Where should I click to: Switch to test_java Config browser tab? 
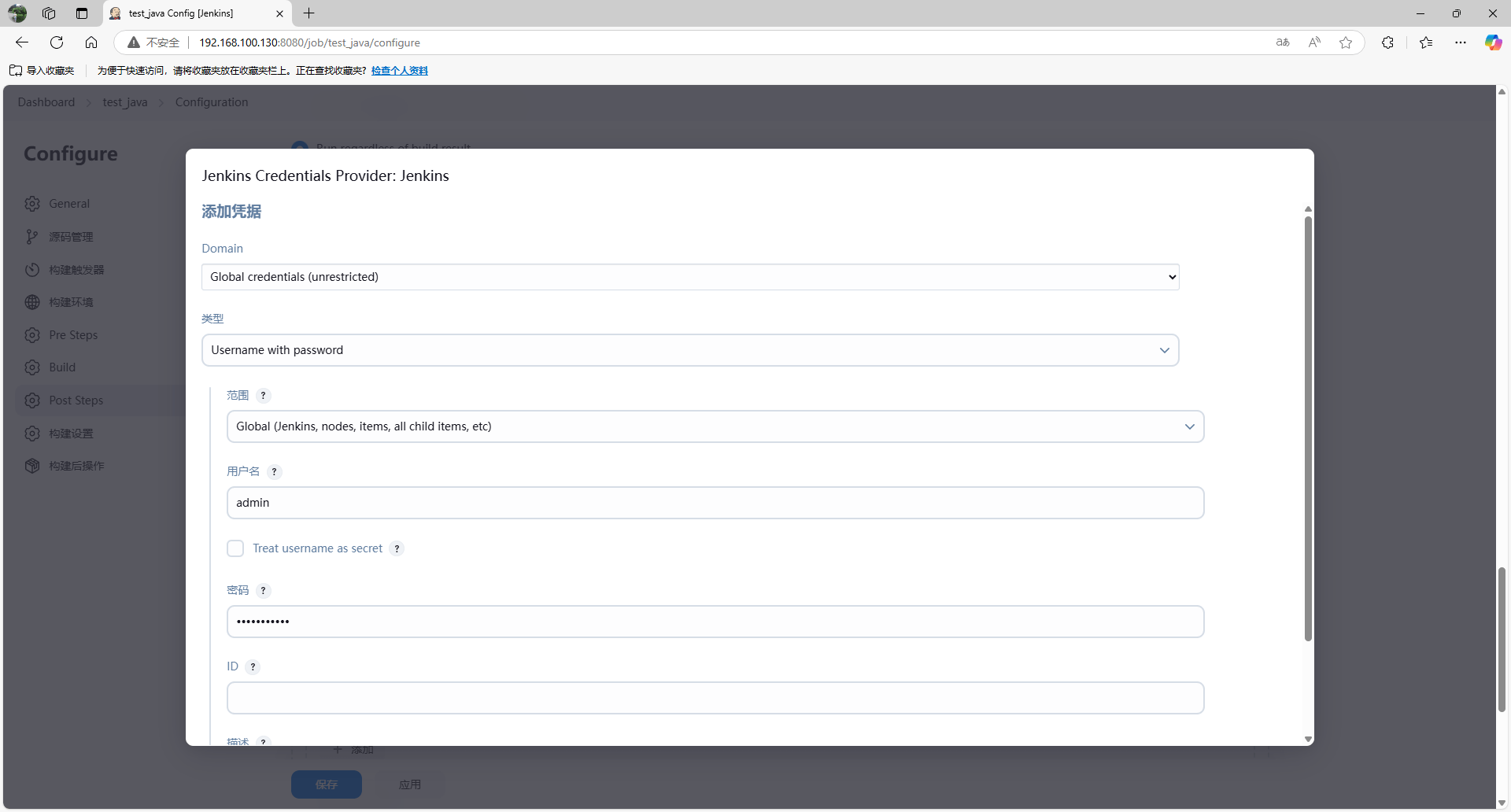click(189, 13)
